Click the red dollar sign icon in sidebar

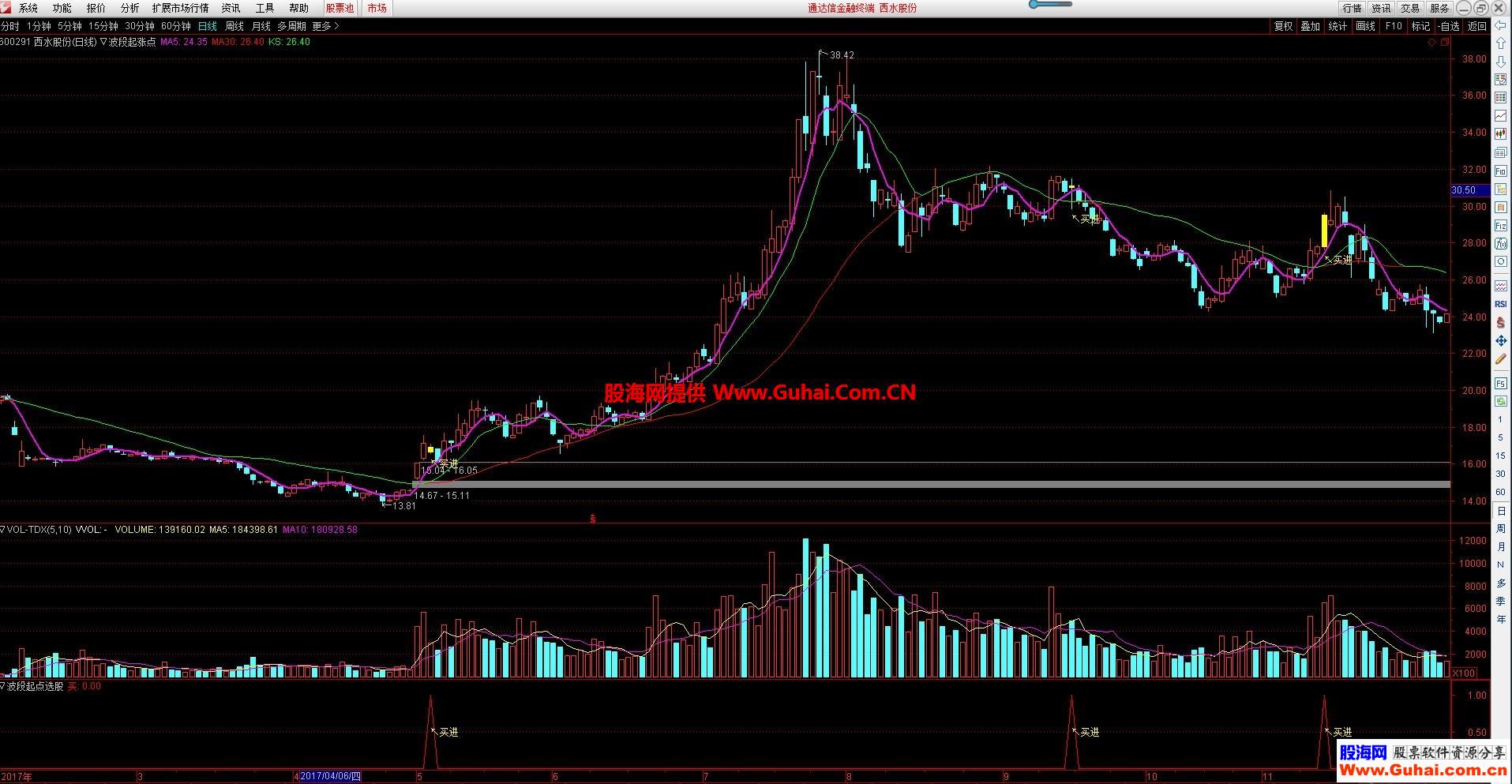[x=1500, y=322]
